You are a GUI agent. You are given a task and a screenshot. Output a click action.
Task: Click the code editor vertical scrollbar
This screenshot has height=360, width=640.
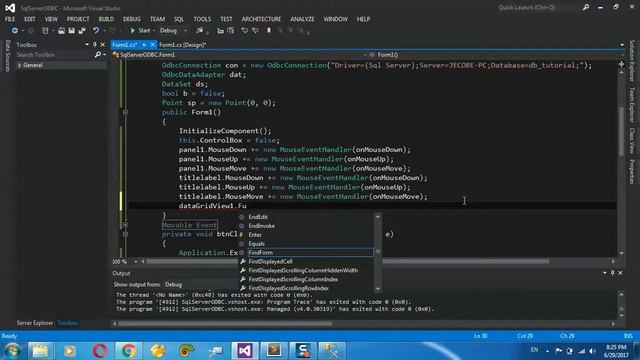tap(621, 131)
